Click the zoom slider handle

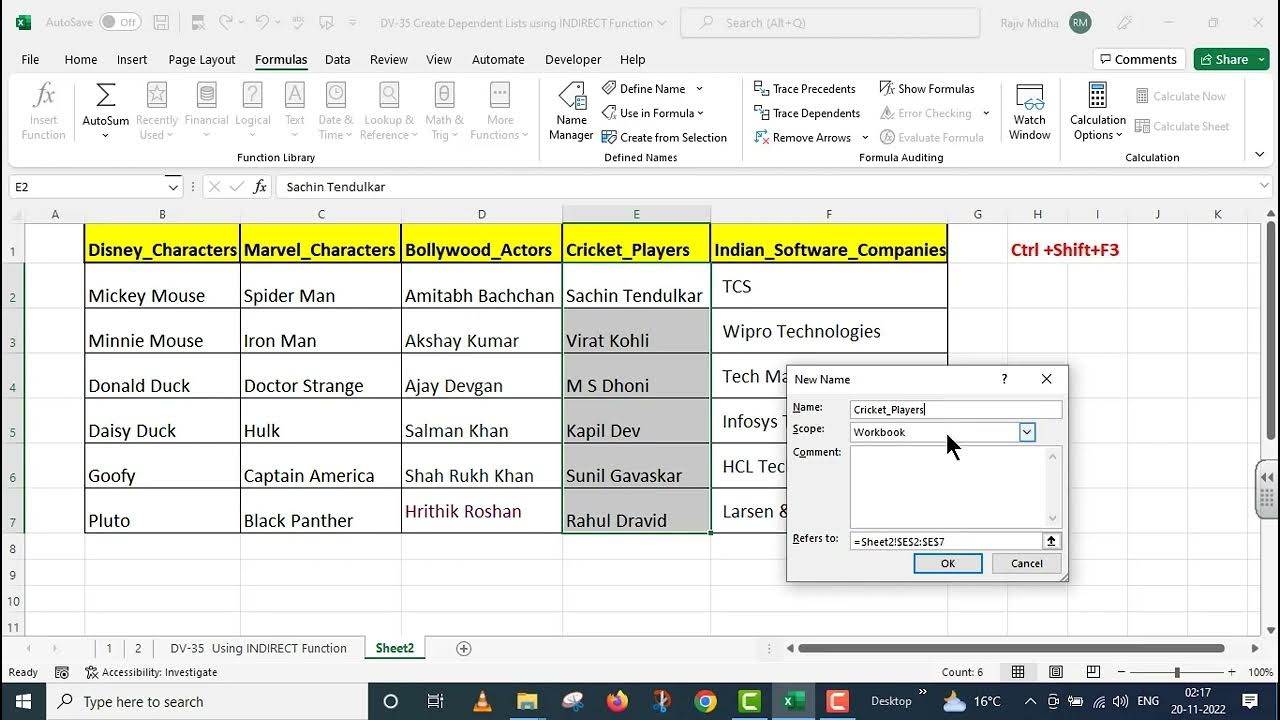coord(1177,672)
